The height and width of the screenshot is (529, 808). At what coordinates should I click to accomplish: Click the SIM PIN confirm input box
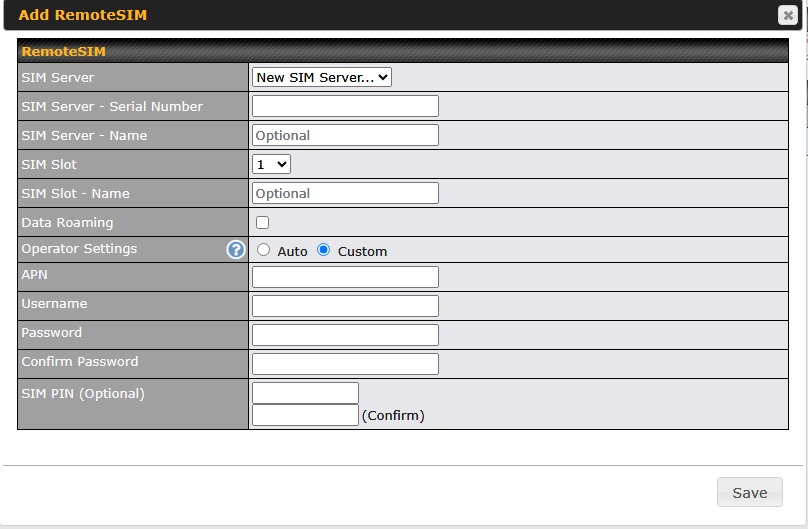point(305,415)
